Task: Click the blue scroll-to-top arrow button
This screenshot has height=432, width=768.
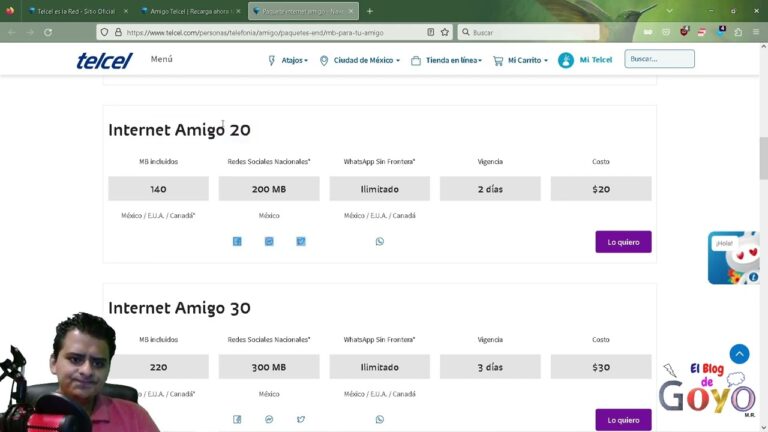Action: coord(739,354)
